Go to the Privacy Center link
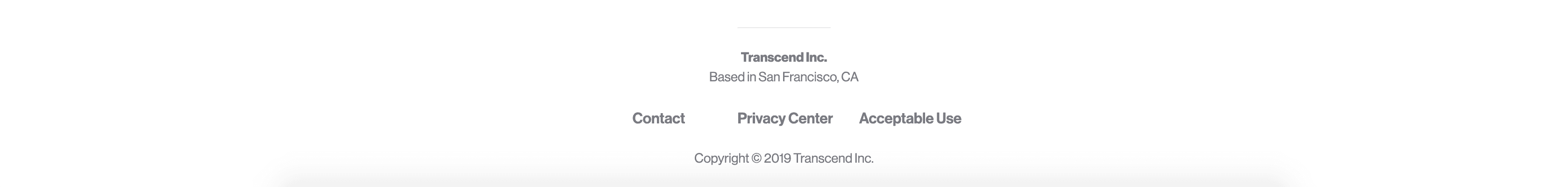Image resolution: width=1568 pixels, height=187 pixels. click(x=784, y=118)
